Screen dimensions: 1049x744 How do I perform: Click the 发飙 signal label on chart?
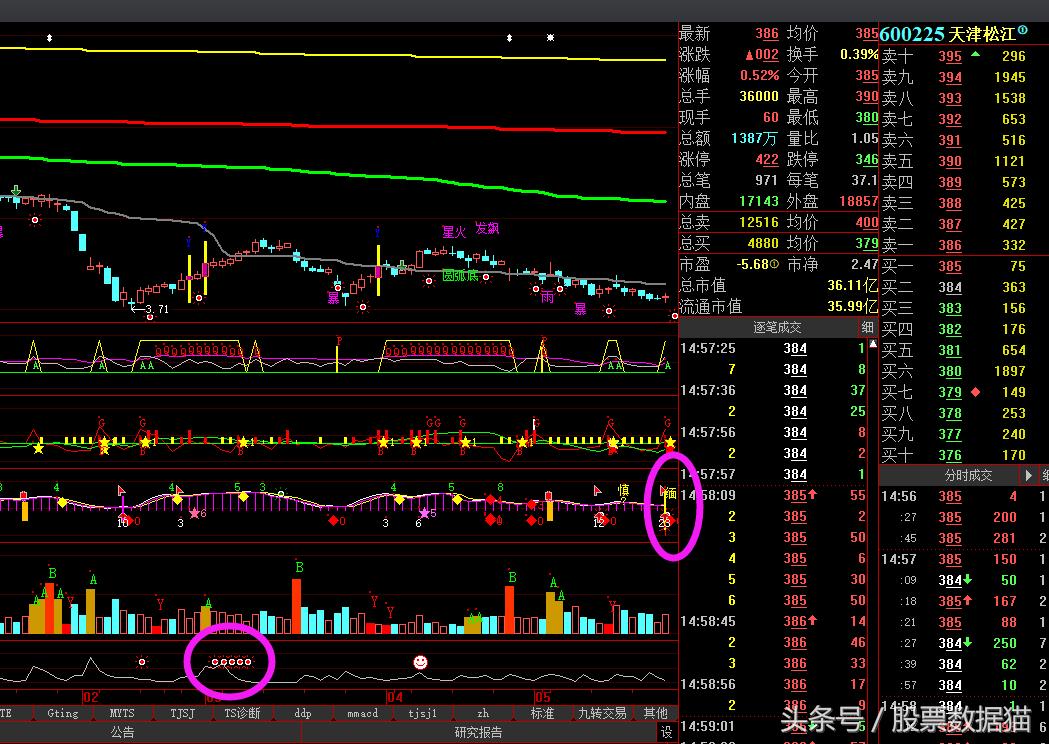(x=487, y=228)
